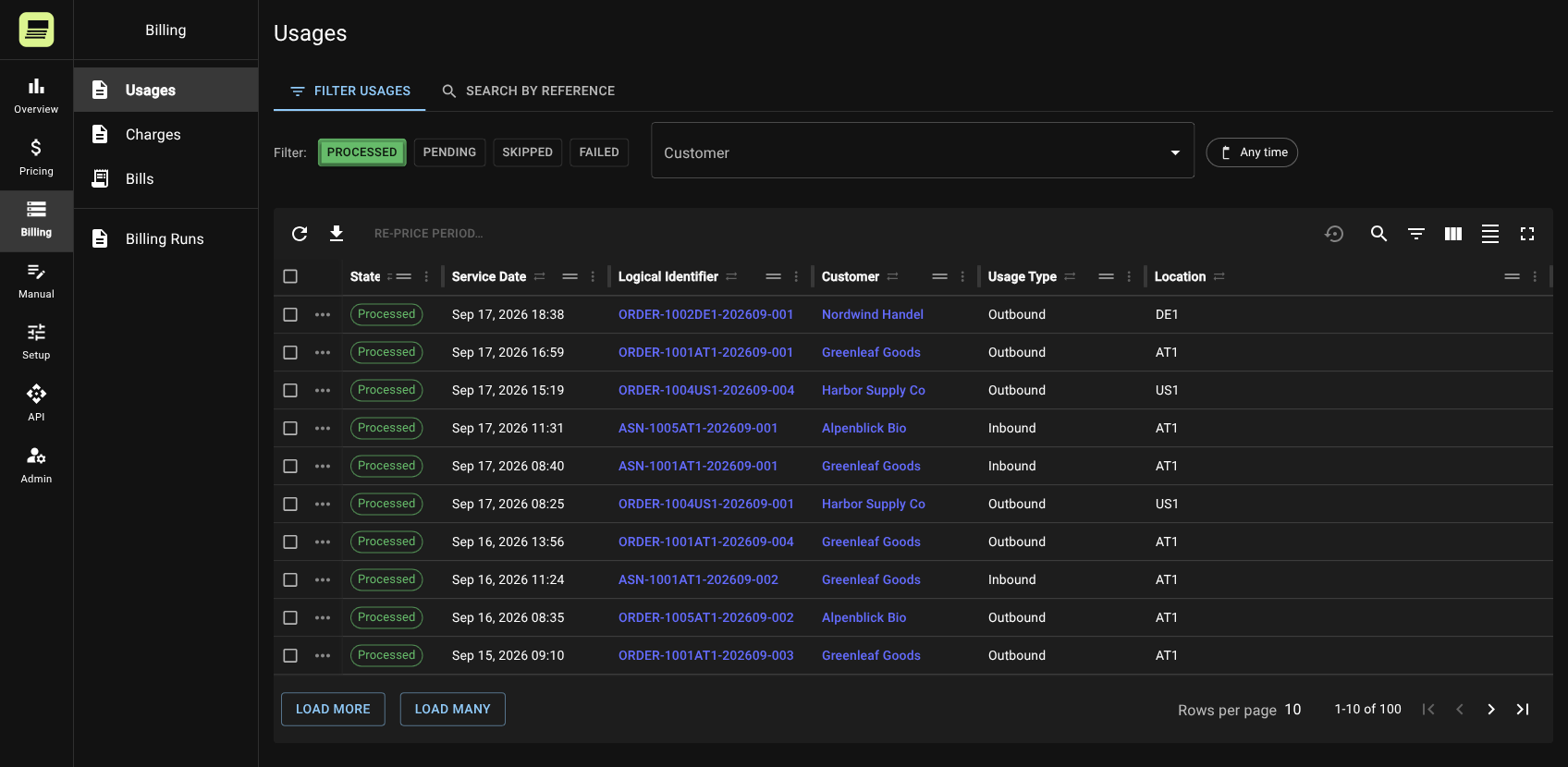Change table row density

point(1490,234)
